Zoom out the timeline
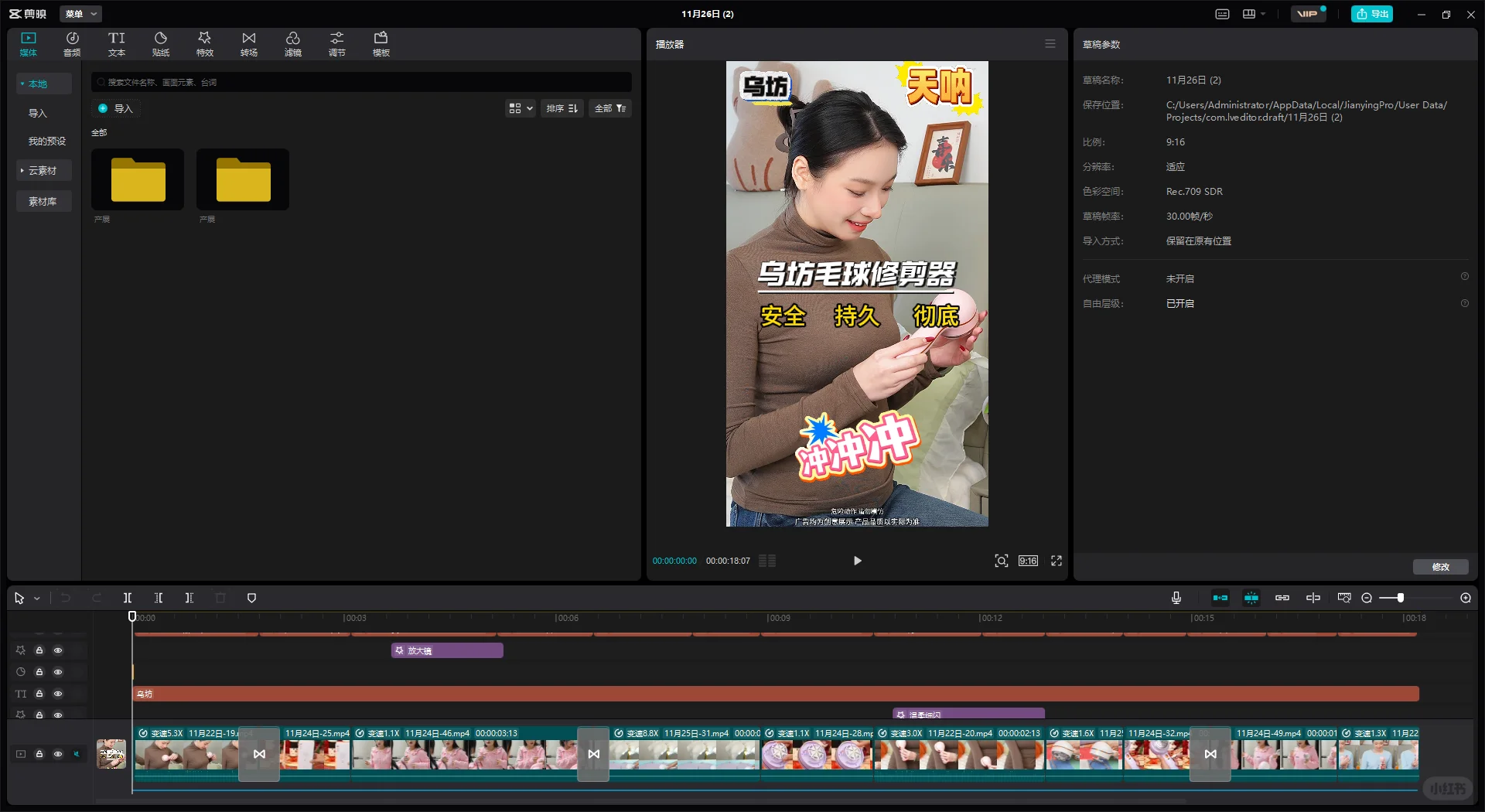 1367,598
